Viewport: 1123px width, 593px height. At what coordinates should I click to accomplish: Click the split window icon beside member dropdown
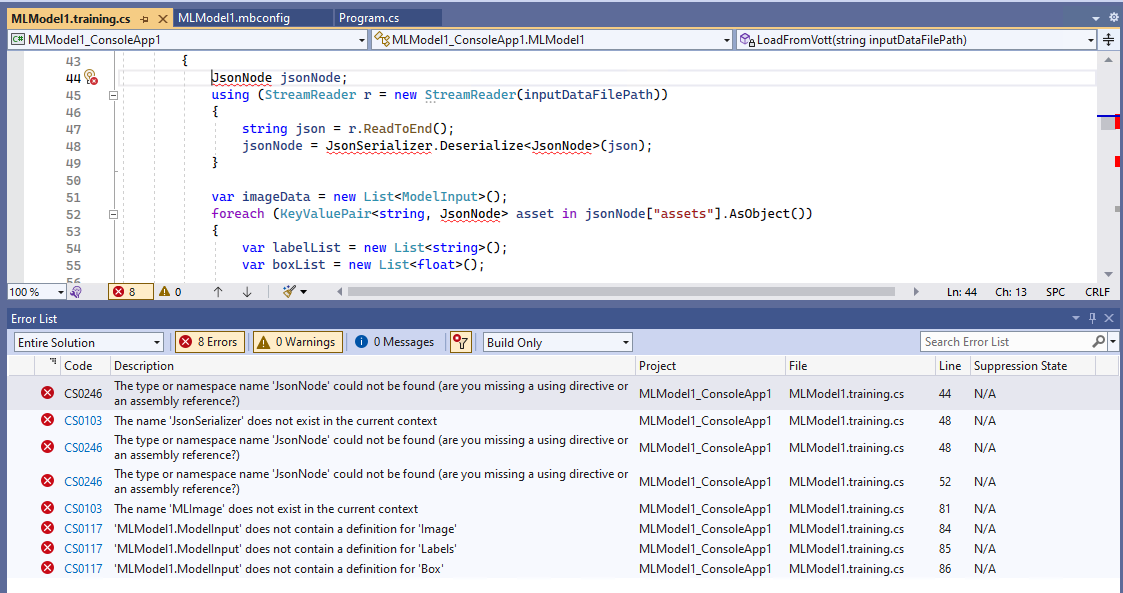(1108, 40)
